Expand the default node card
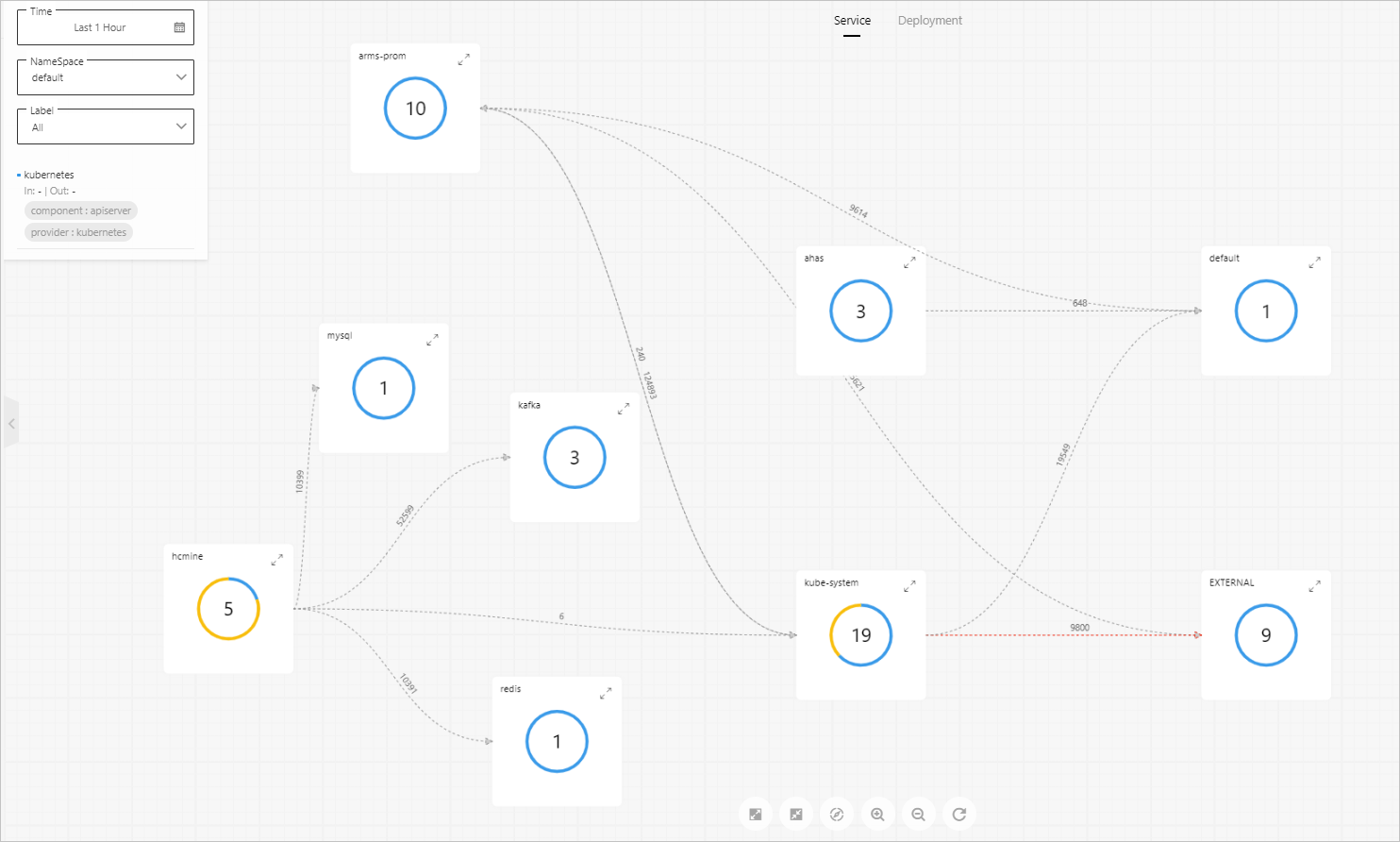The image size is (1400, 842). (x=1314, y=262)
